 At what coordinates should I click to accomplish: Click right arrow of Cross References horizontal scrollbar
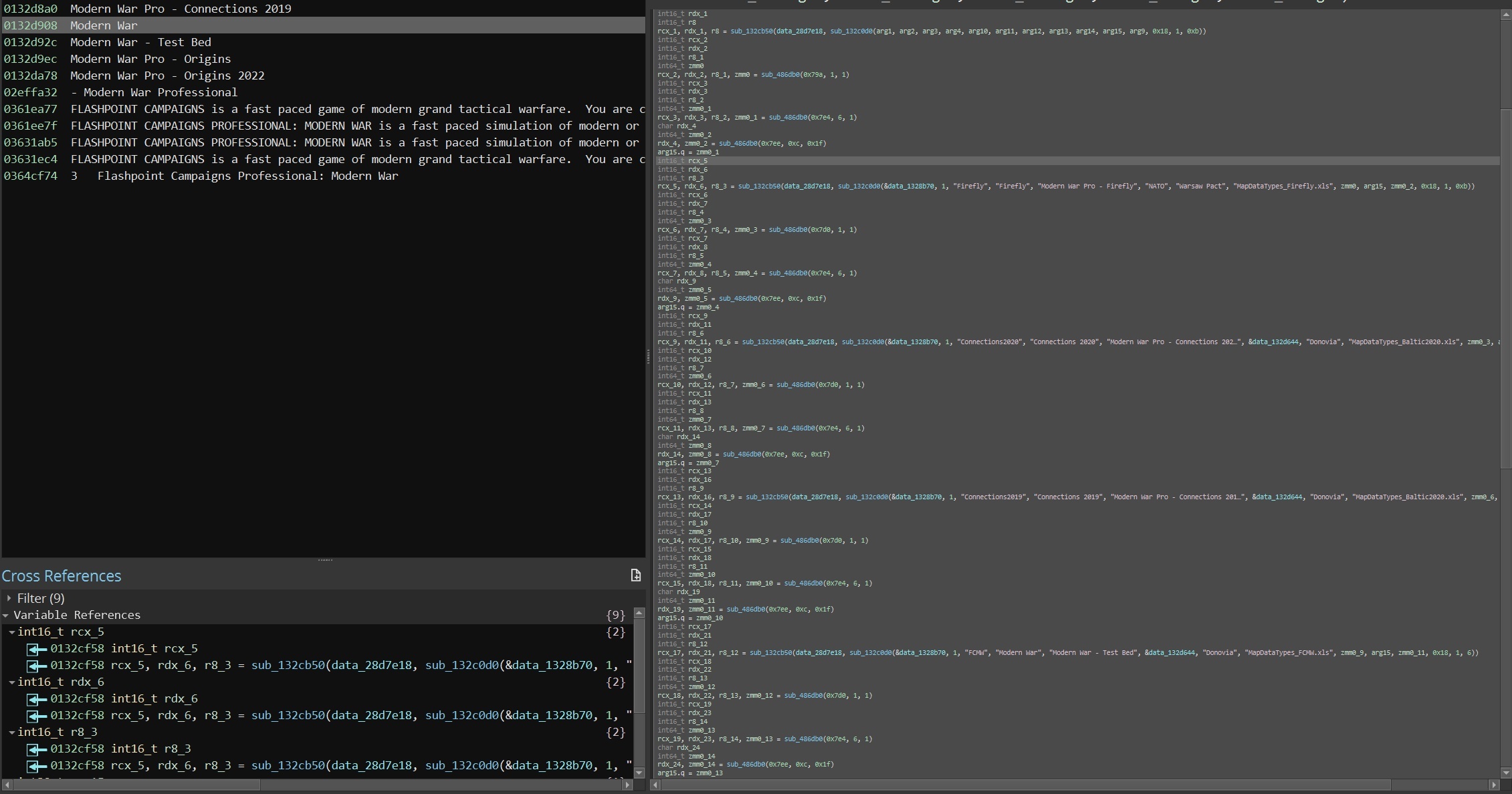(627, 785)
